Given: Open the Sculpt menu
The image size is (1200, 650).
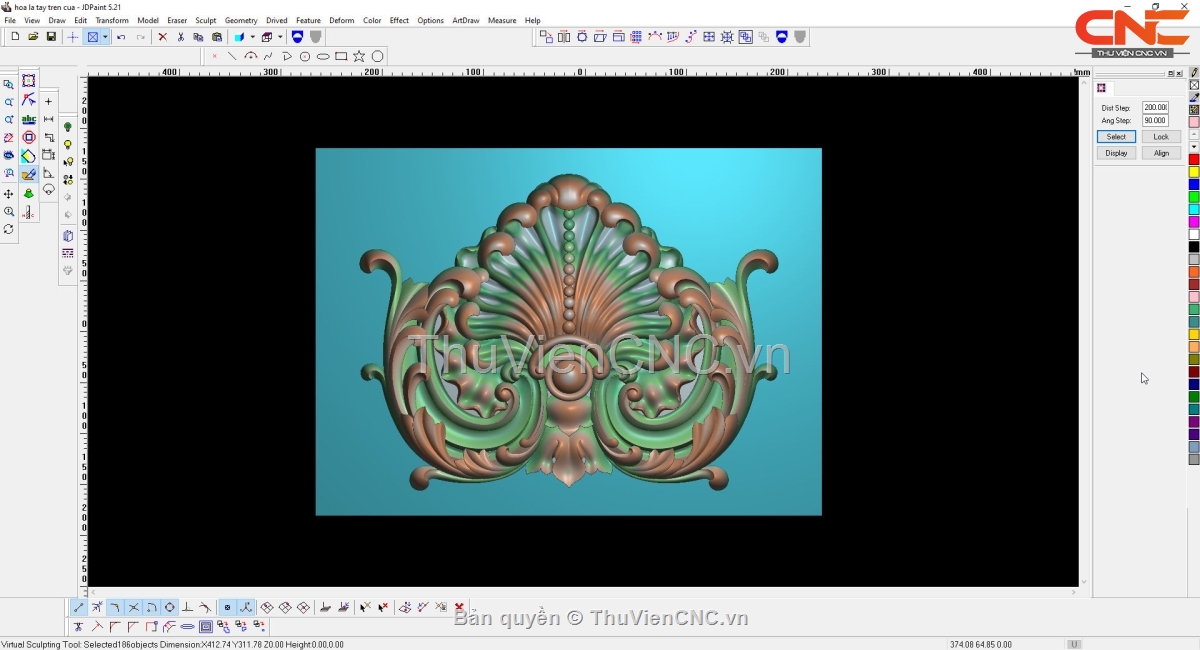Looking at the screenshot, I should (205, 20).
